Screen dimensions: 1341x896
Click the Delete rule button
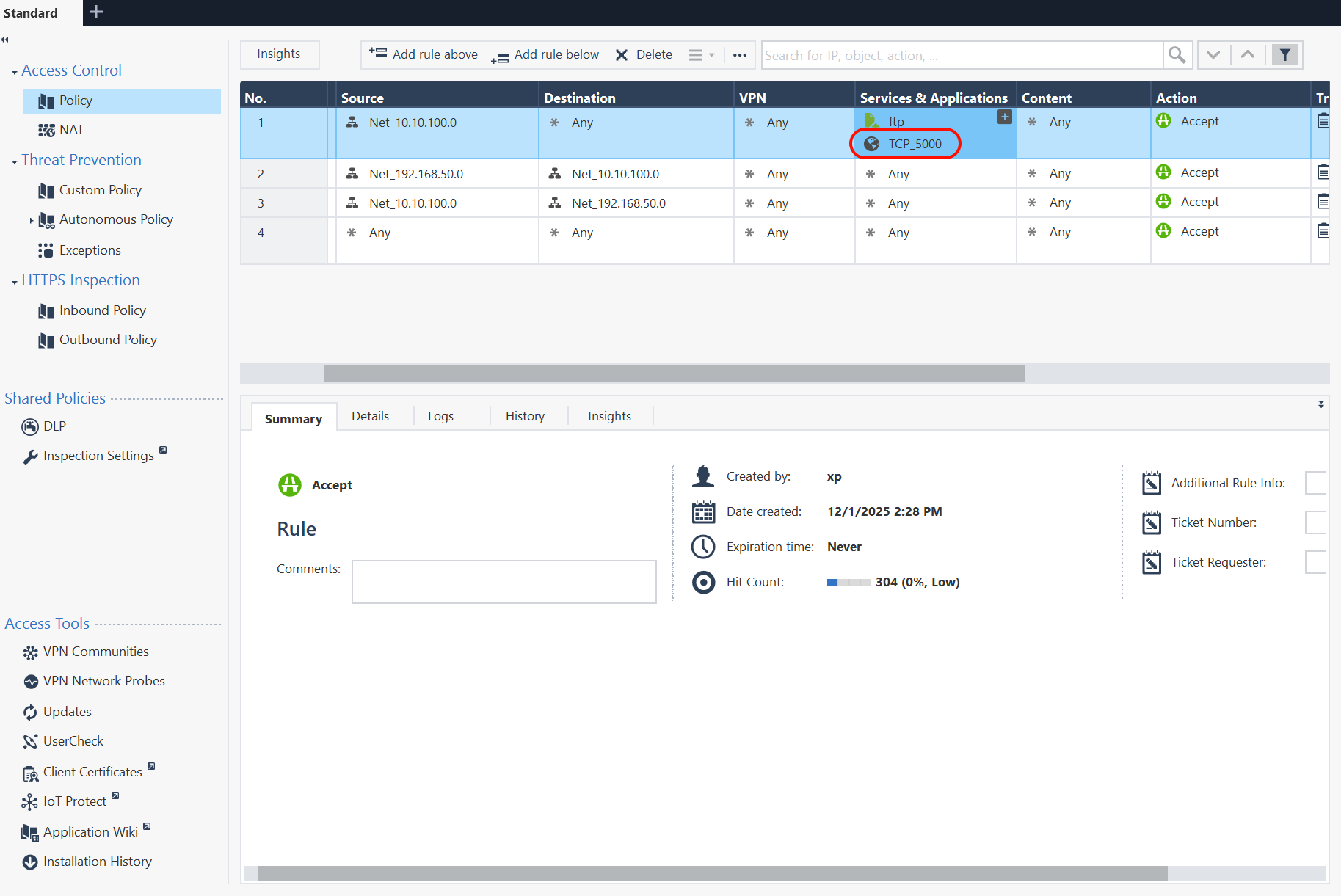click(x=644, y=55)
